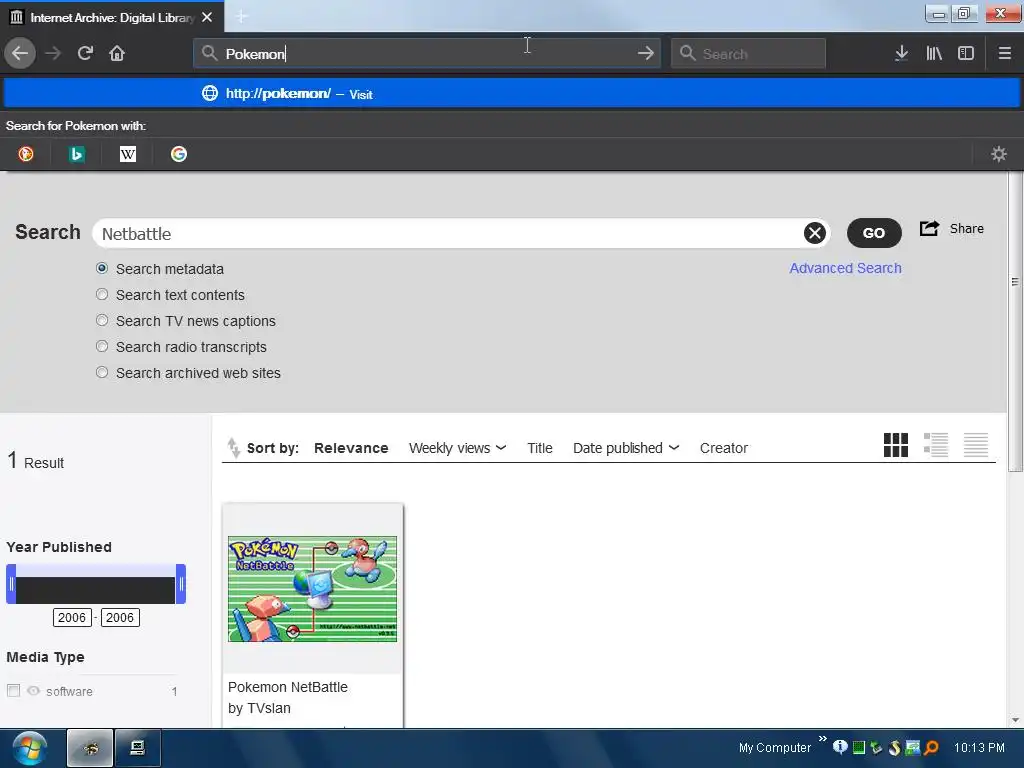Open search settings gear icon
The height and width of the screenshot is (768, 1024).
point(999,154)
